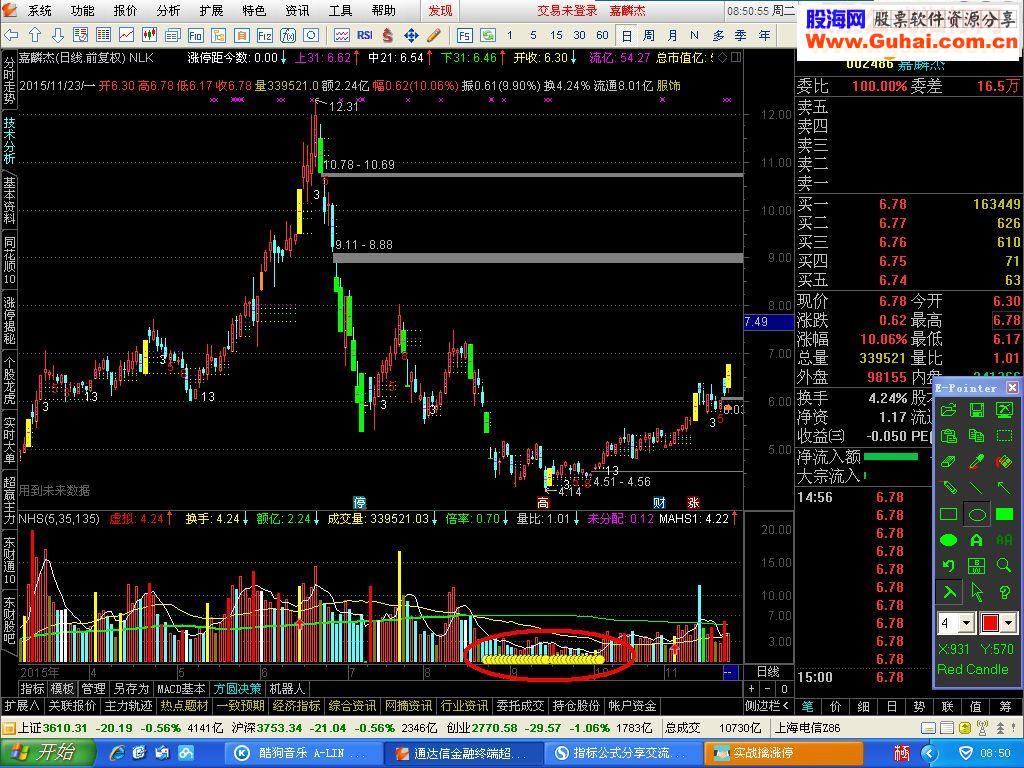The width and height of the screenshot is (1024, 768).
Task: Expand the 扩展∧ panel
Action: (x=22, y=705)
